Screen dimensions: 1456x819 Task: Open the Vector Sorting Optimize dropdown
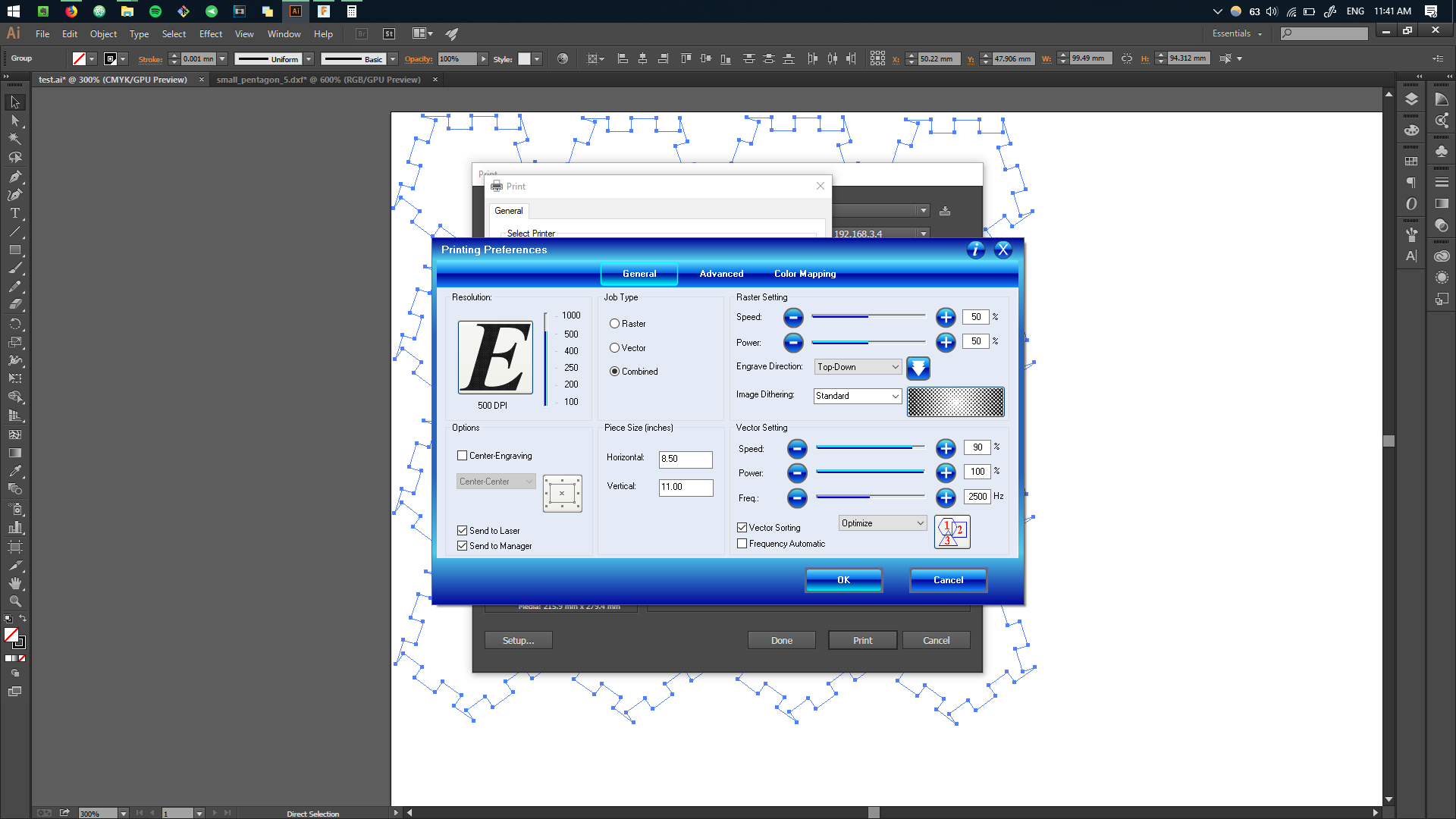click(883, 523)
